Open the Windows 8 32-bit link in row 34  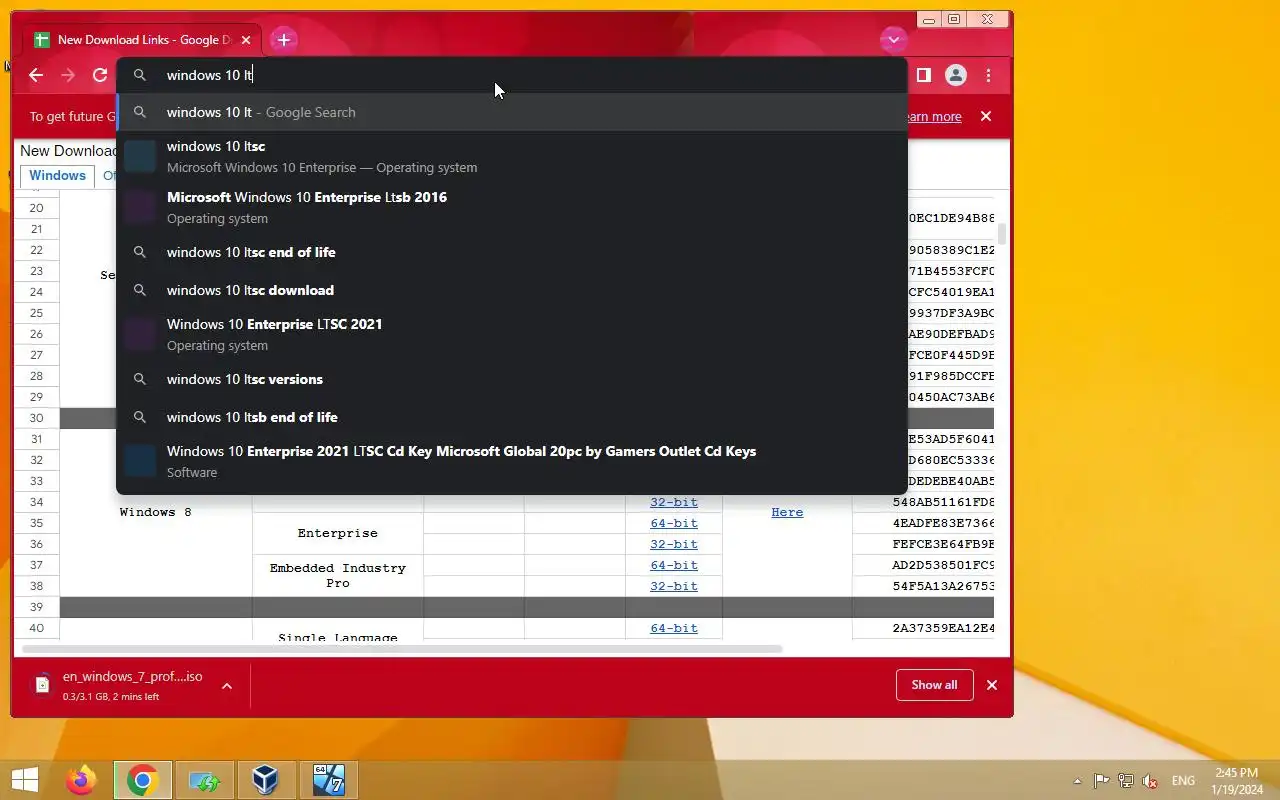(x=674, y=502)
